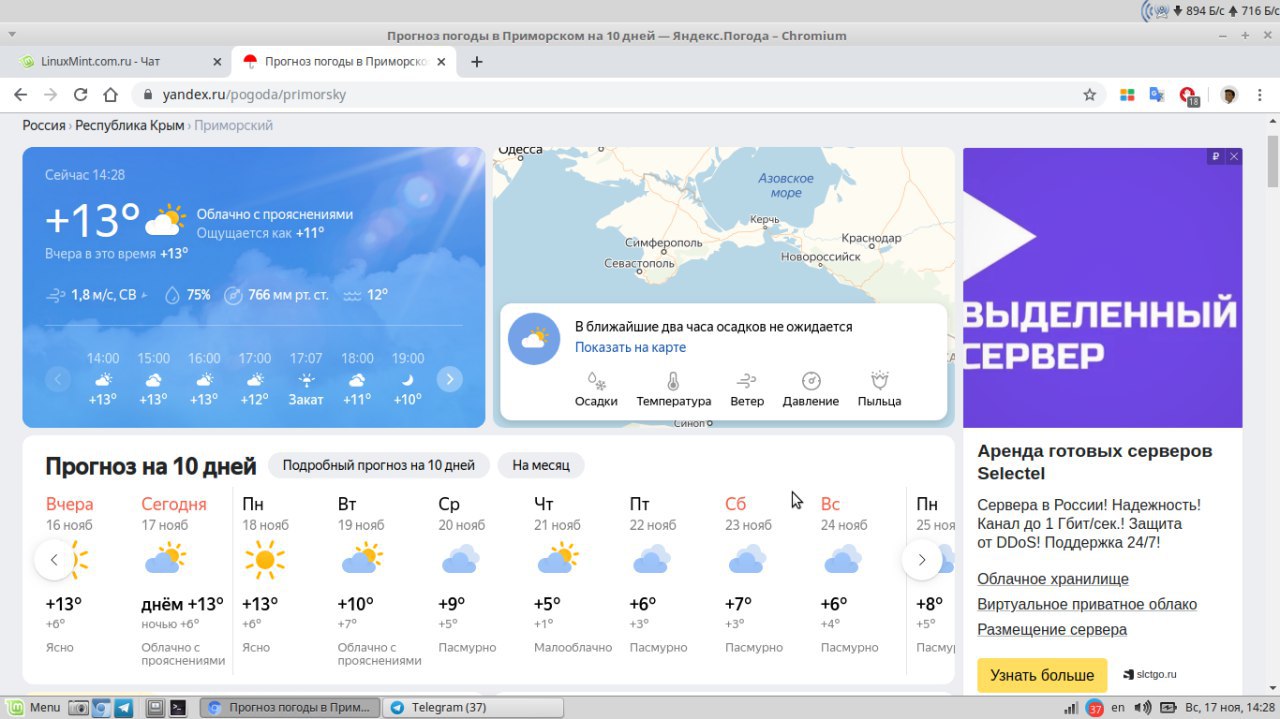
Task: Open the На месяц forecast
Action: click(x=541, y=465)
